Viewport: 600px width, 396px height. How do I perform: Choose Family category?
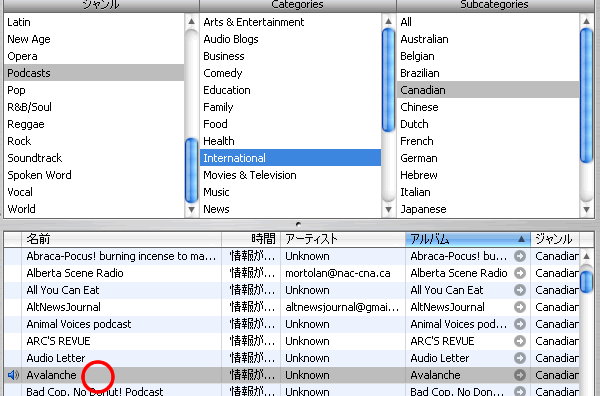291,107
